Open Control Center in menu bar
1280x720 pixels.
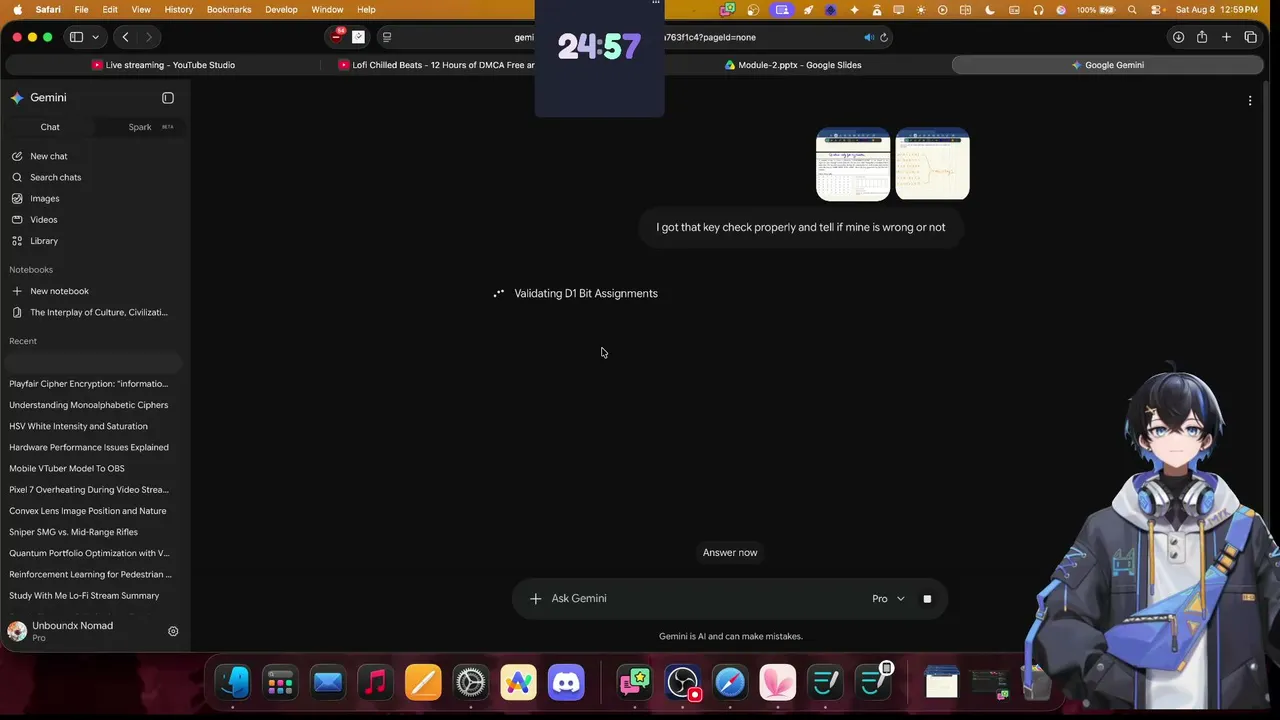click(1156, 10)
